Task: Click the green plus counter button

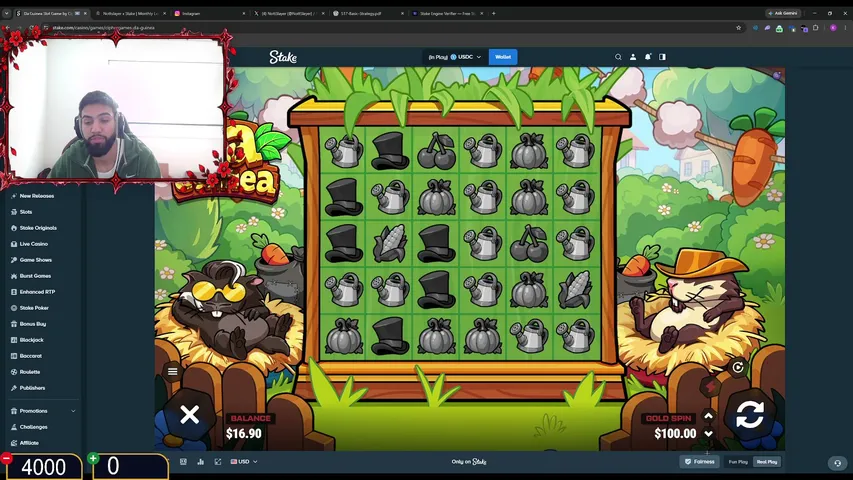Action: 93,458
